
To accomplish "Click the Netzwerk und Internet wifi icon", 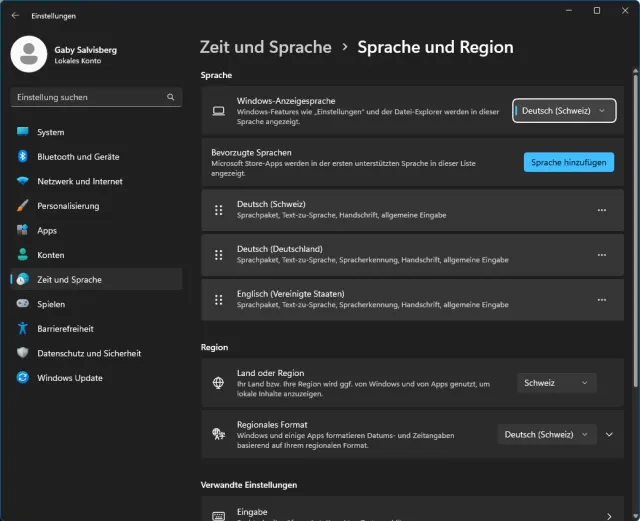I will [x=23, y=181].
